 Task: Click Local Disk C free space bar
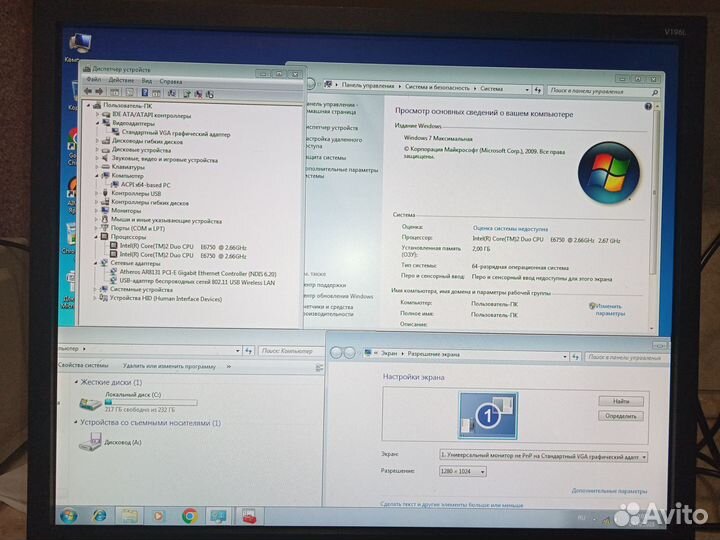[x=151, y=402]
